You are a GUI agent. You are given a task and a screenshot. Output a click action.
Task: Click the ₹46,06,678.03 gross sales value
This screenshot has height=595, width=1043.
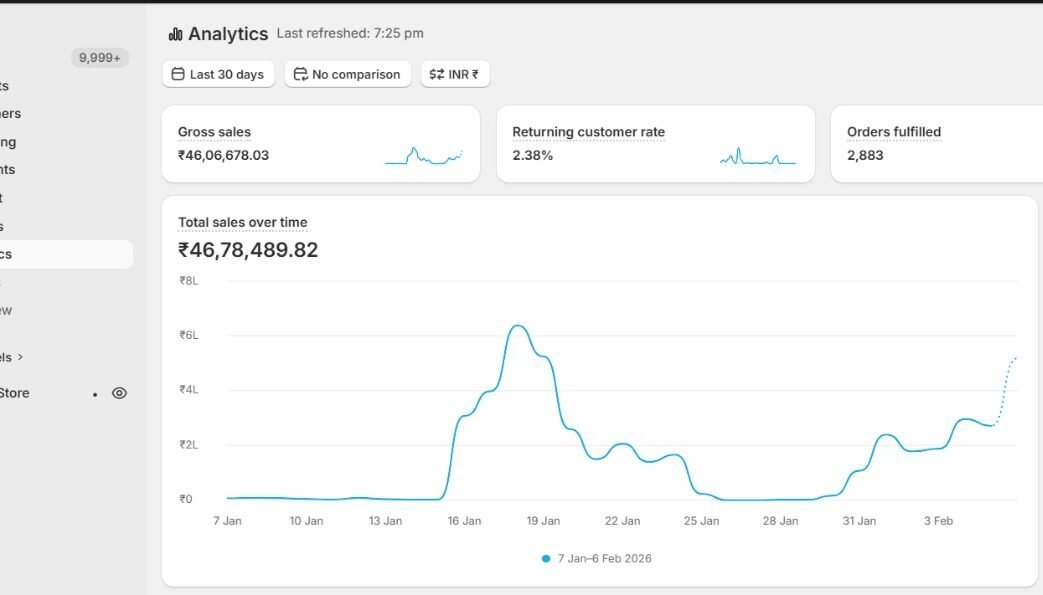[224, 155]
